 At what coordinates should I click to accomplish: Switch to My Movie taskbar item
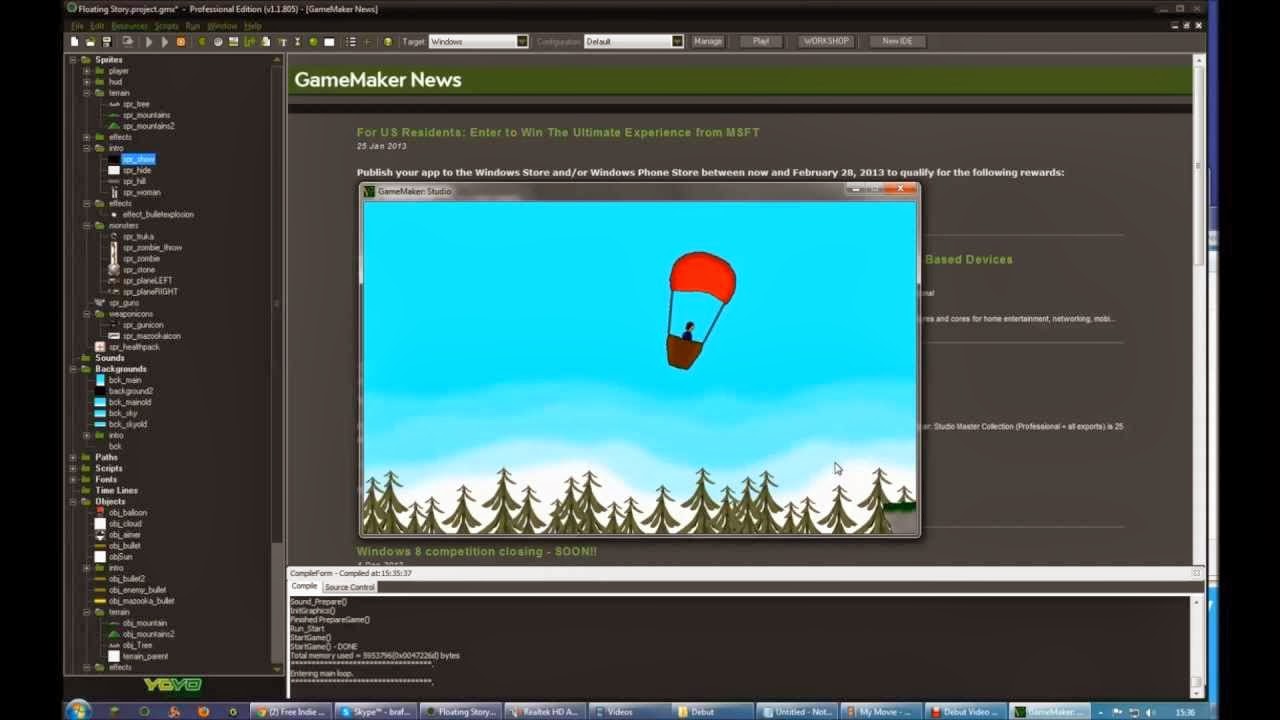point(881,712)
